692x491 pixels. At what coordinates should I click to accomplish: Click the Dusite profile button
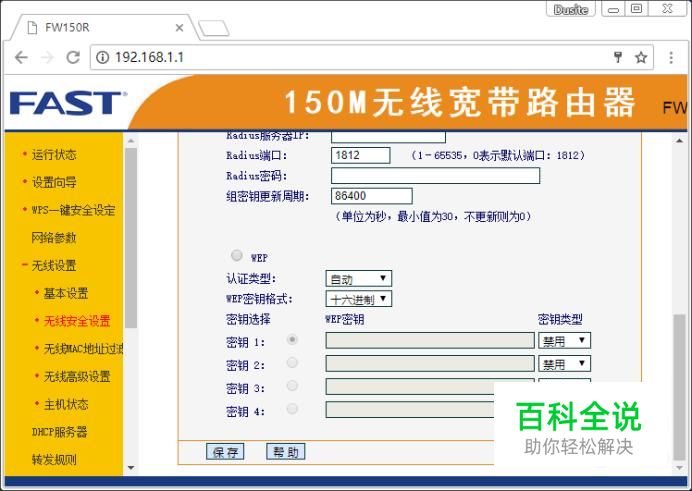pyautogui.click(x=571, y=9)
